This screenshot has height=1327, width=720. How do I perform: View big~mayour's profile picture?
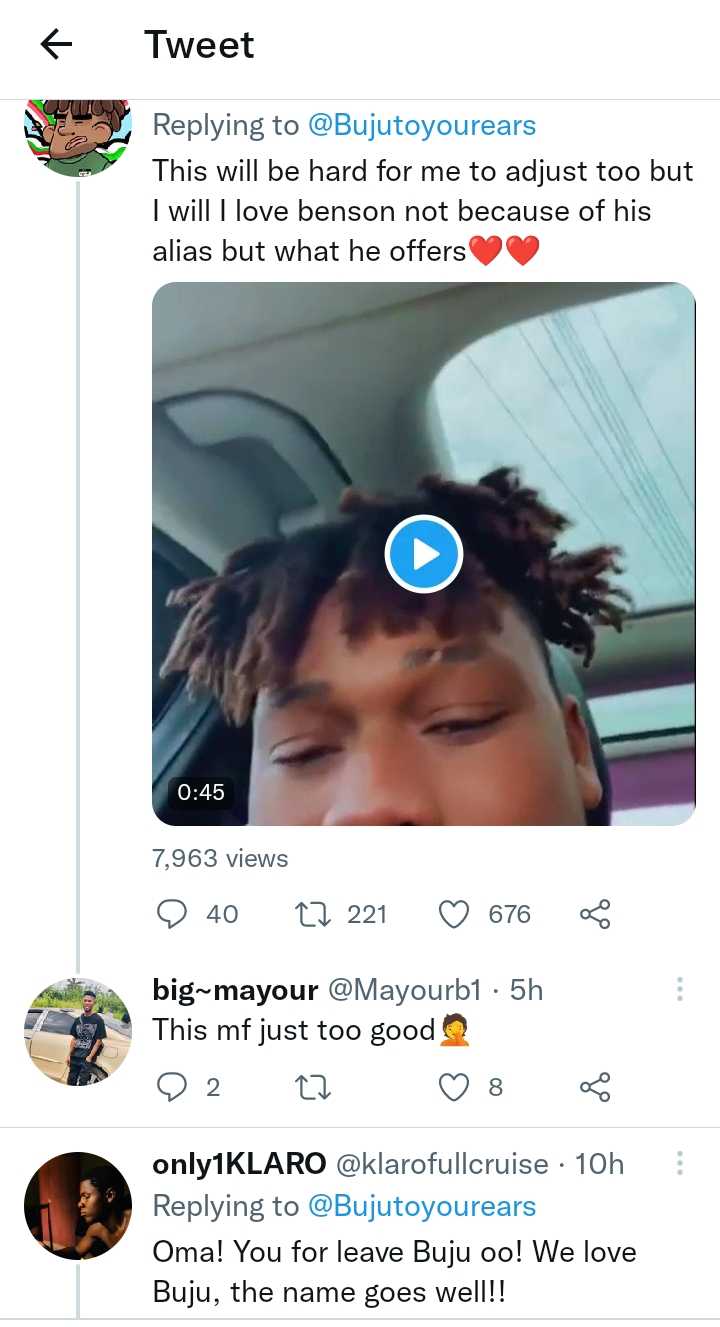click(78, 1031)
